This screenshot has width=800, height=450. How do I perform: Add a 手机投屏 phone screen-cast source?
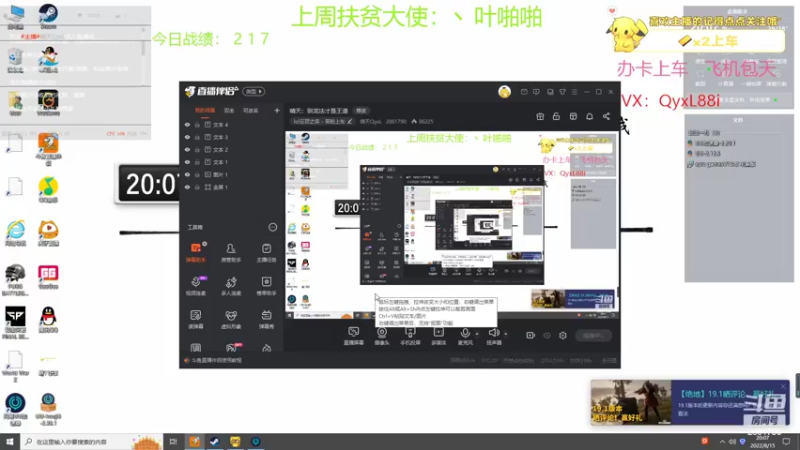pos(410,336)
